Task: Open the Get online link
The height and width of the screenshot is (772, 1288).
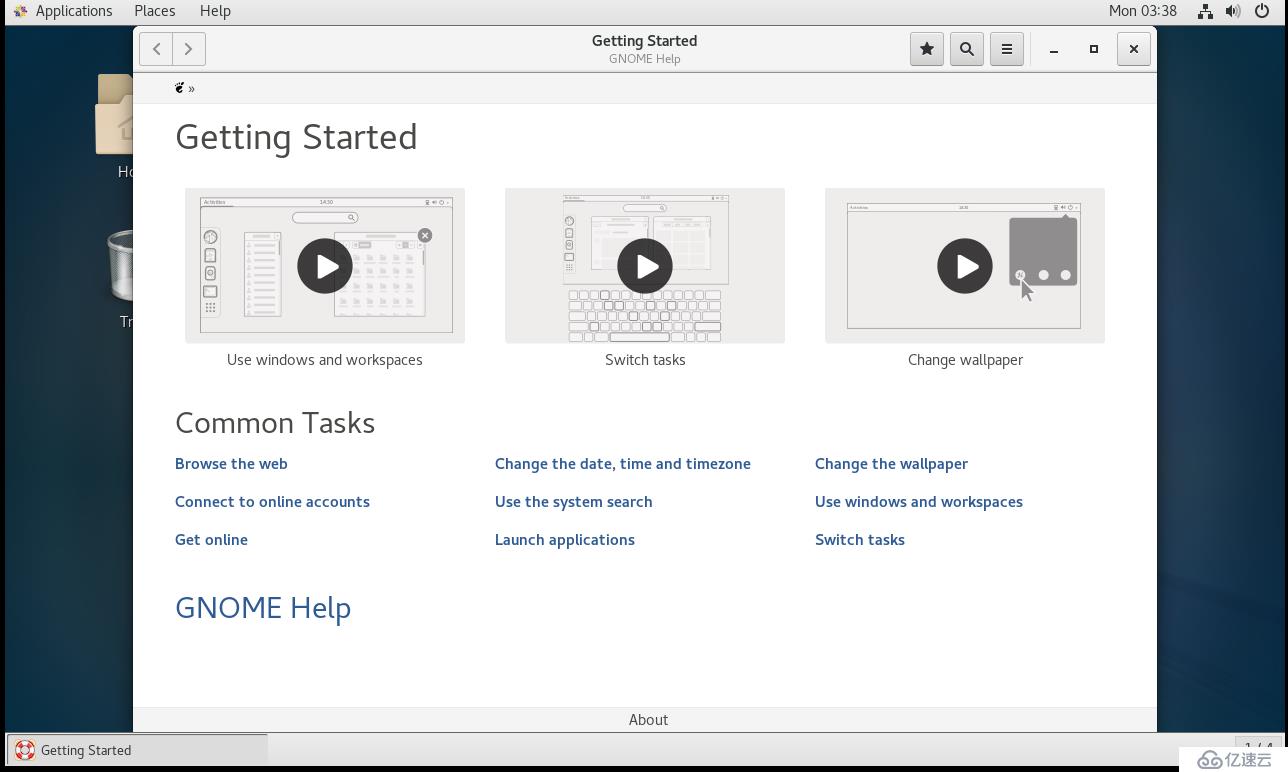Action: click(211, 540)
